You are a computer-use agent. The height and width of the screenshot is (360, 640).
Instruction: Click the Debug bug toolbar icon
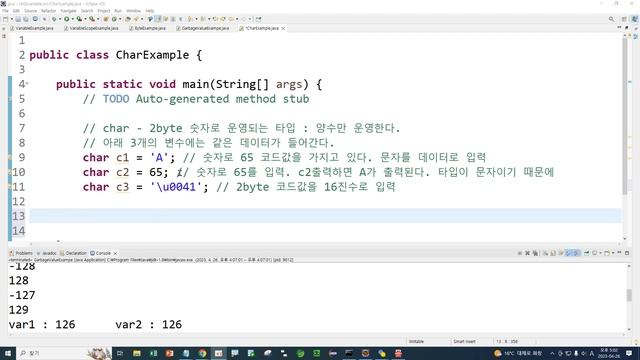pyautogui.click(x=54, y=19)
